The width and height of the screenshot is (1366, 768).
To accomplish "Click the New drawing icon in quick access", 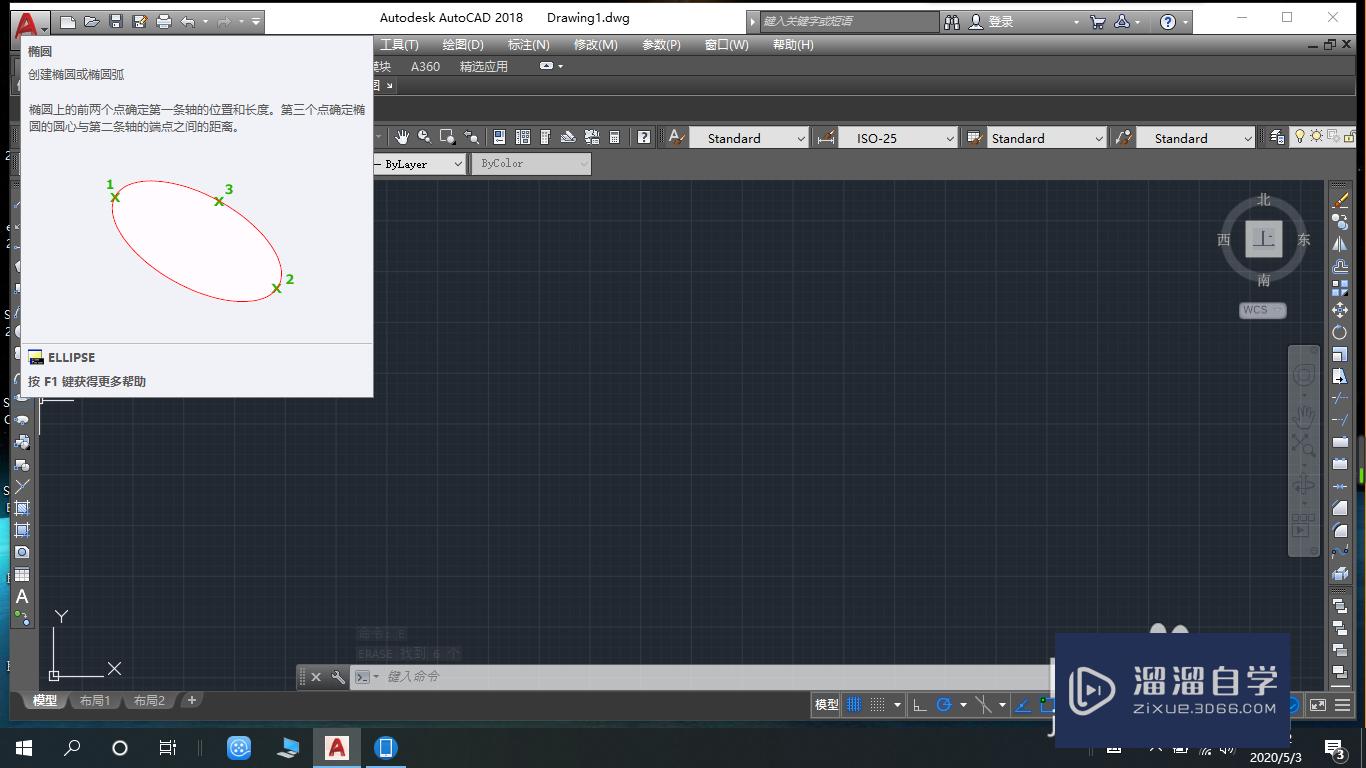I will point(68,21).
